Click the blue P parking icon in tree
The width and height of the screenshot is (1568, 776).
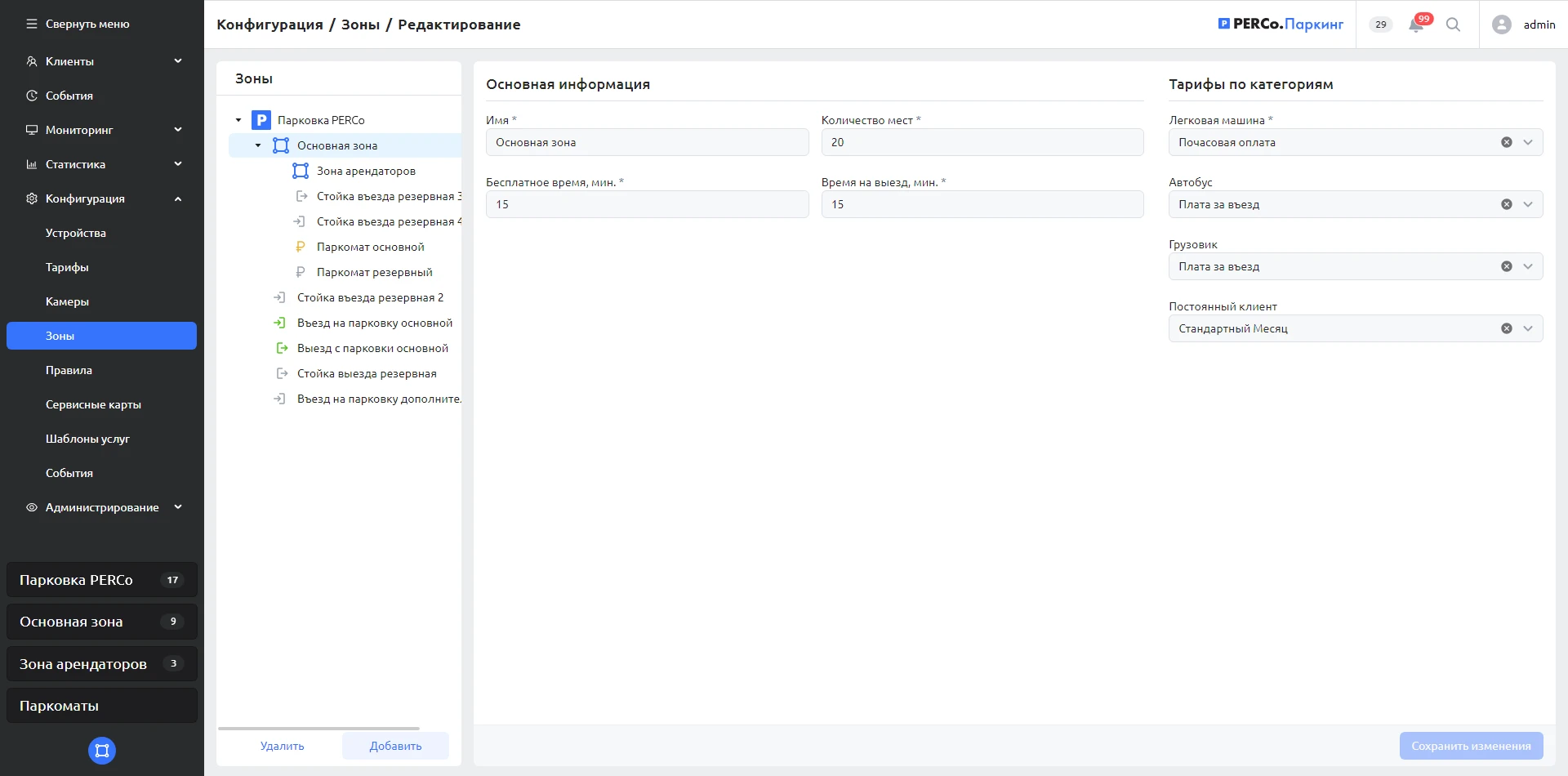click(261, 120)
